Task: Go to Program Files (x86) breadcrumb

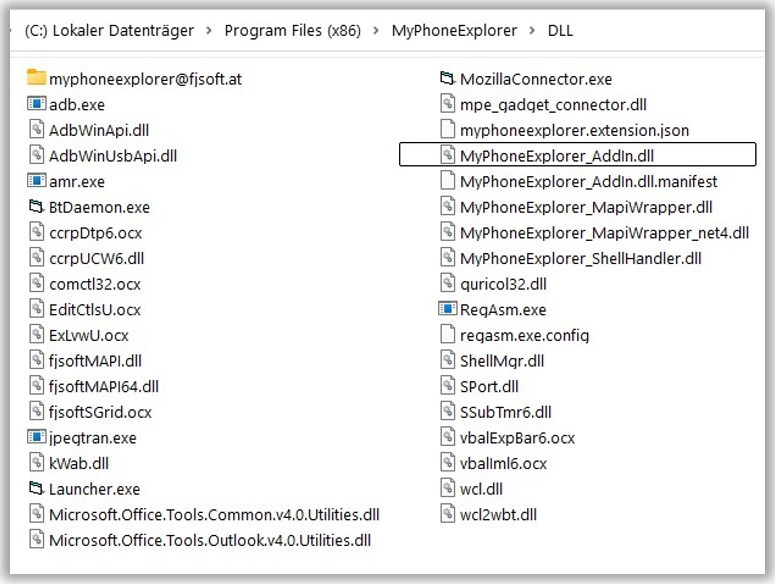Action: pos(293,31)
